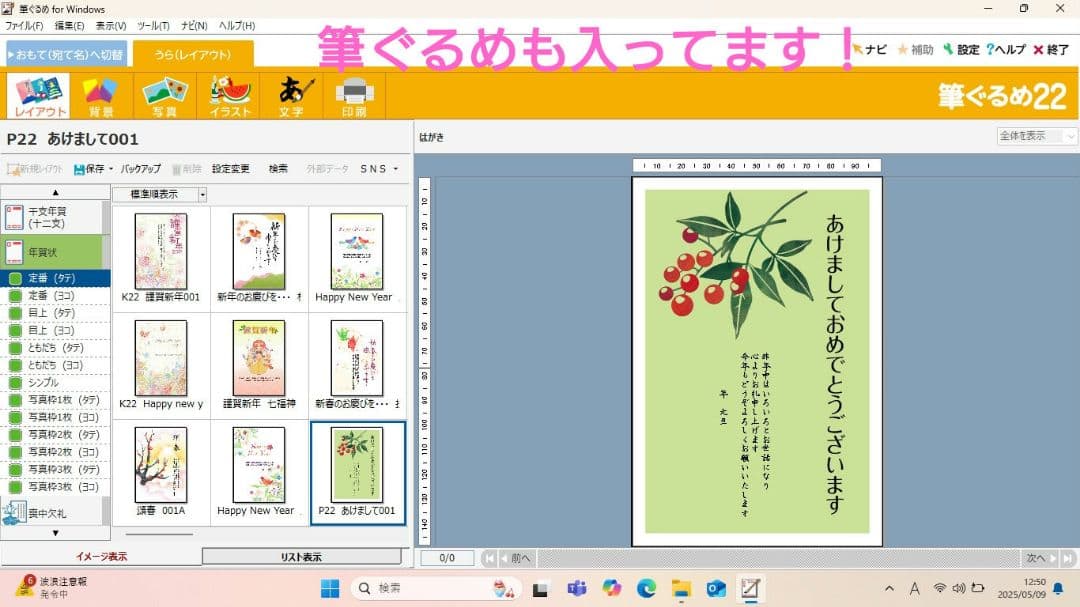Open the 印刷 (Print) icon
The image size is (1080, 607).
[x=355, y=92]
